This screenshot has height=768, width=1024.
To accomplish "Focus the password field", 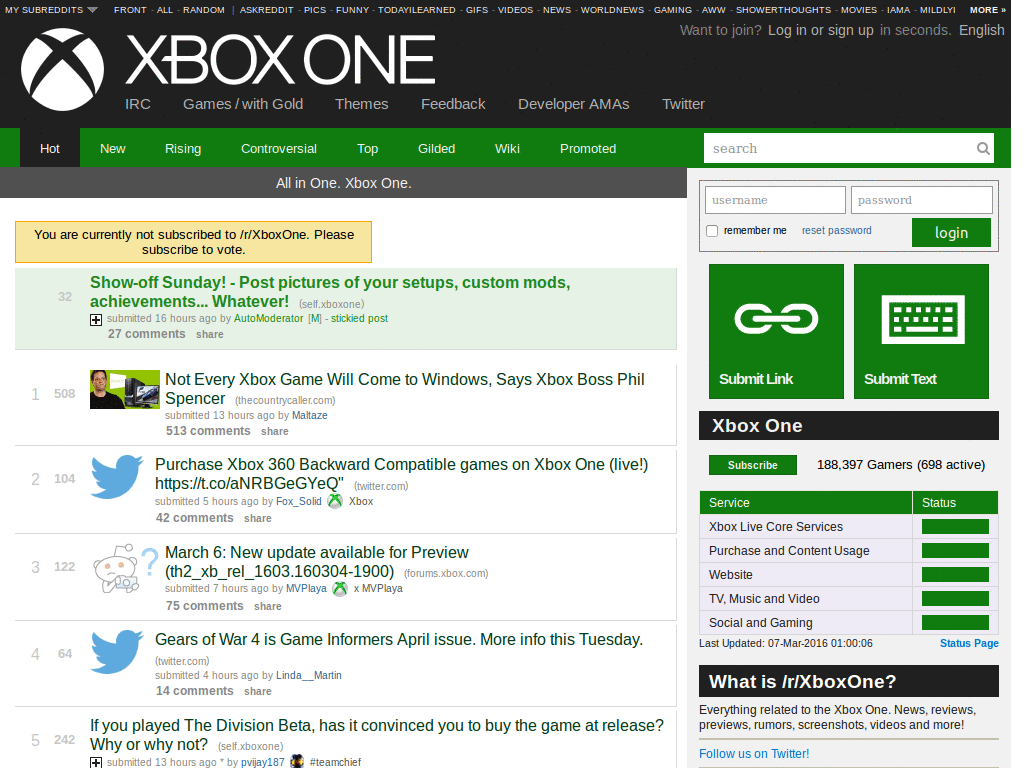I will (x=921, y=200).
